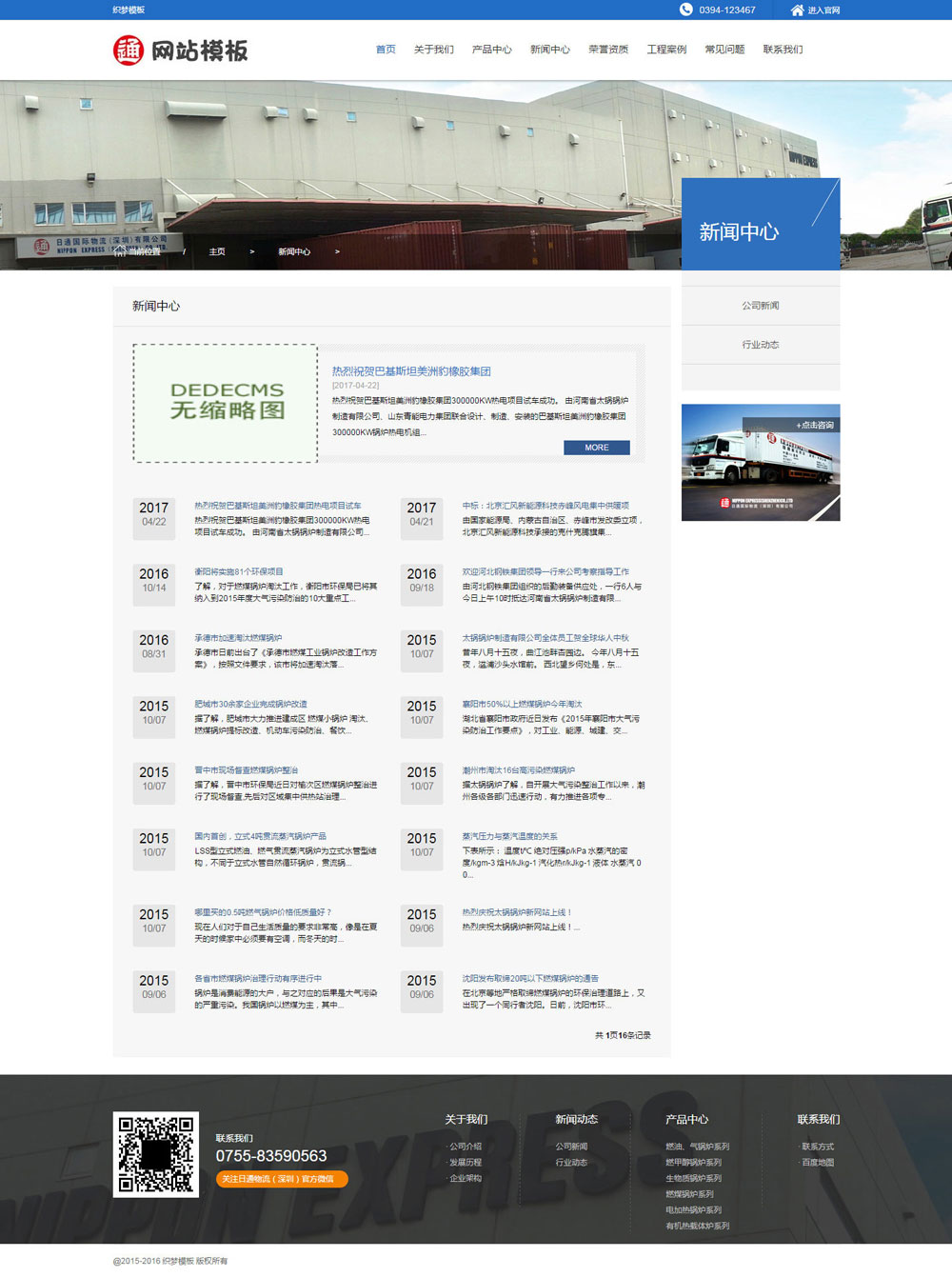Select 公司新闻 in the sidebar
Image resolution: width=952 pixels, height=1277 pixels.
click(760, 306)
